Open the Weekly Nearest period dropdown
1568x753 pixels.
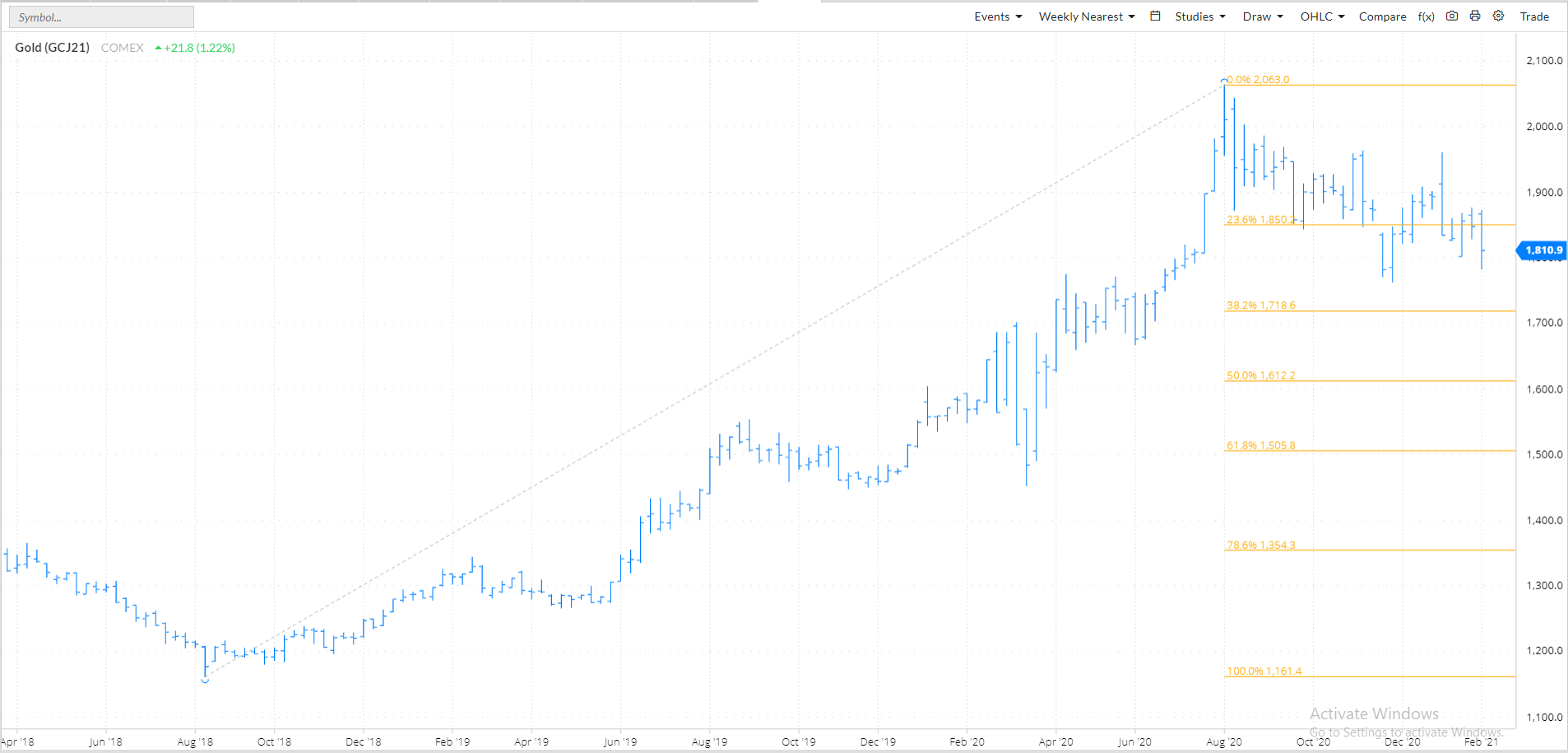coord(1086,16)
